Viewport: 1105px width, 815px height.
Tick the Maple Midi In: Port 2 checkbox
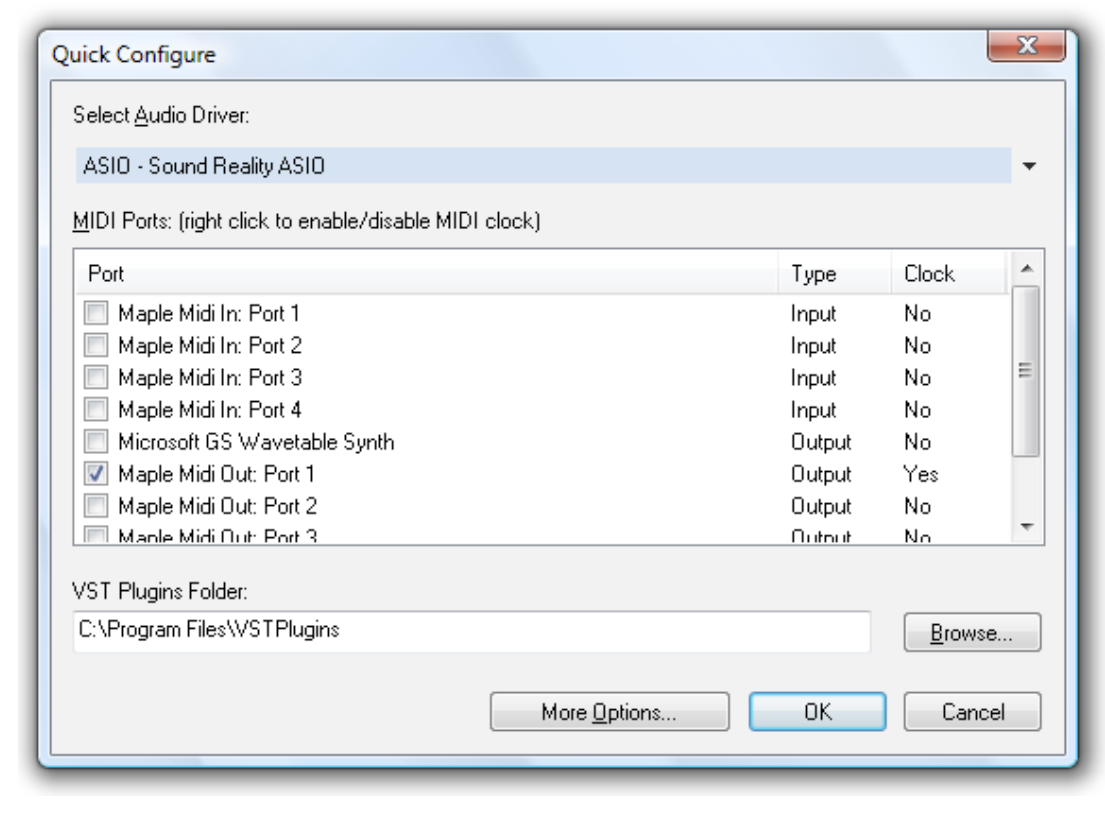[x=96, y=346]
